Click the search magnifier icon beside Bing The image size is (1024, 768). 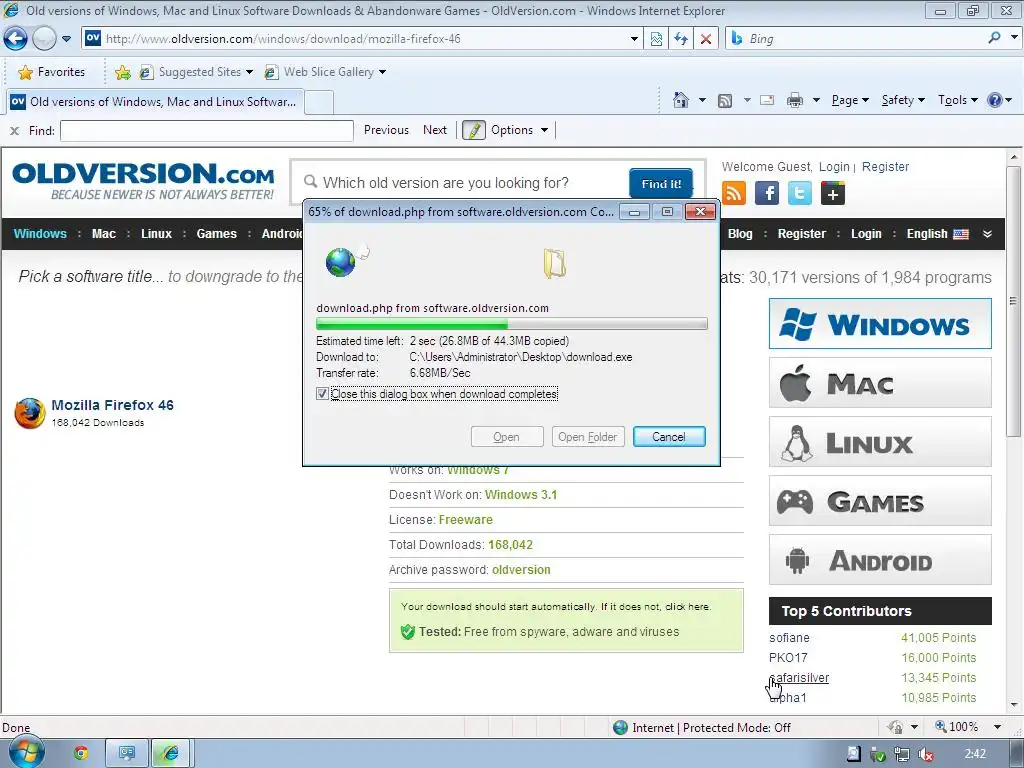994,39
